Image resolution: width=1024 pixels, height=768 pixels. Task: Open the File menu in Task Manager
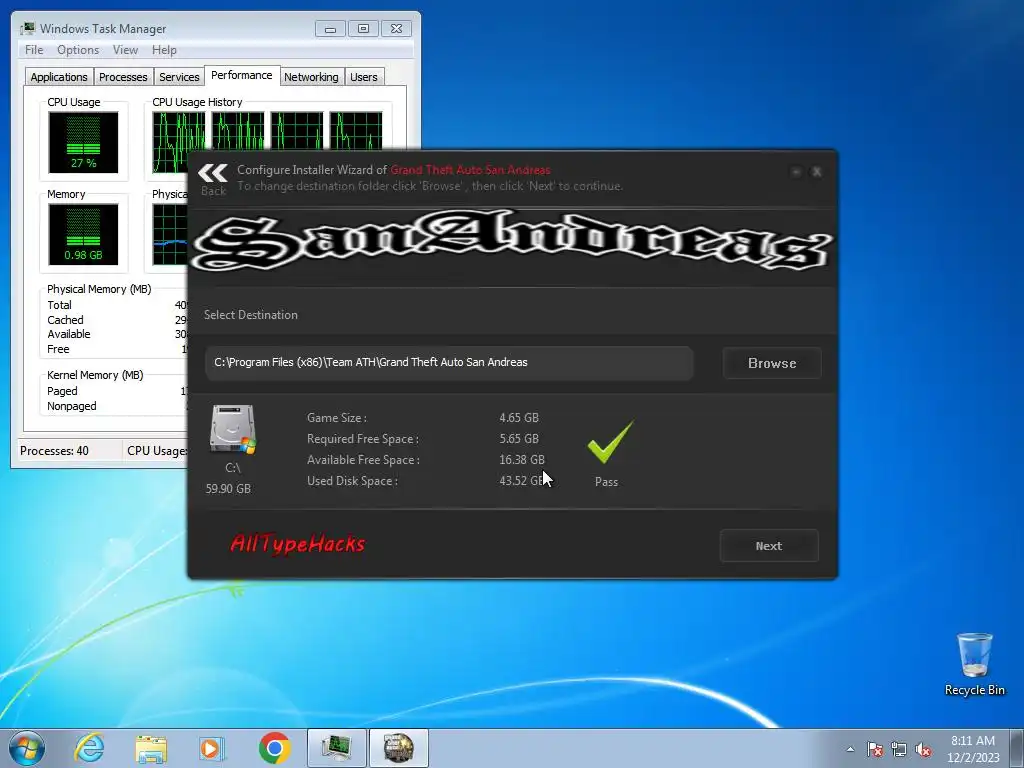(34, 50)
